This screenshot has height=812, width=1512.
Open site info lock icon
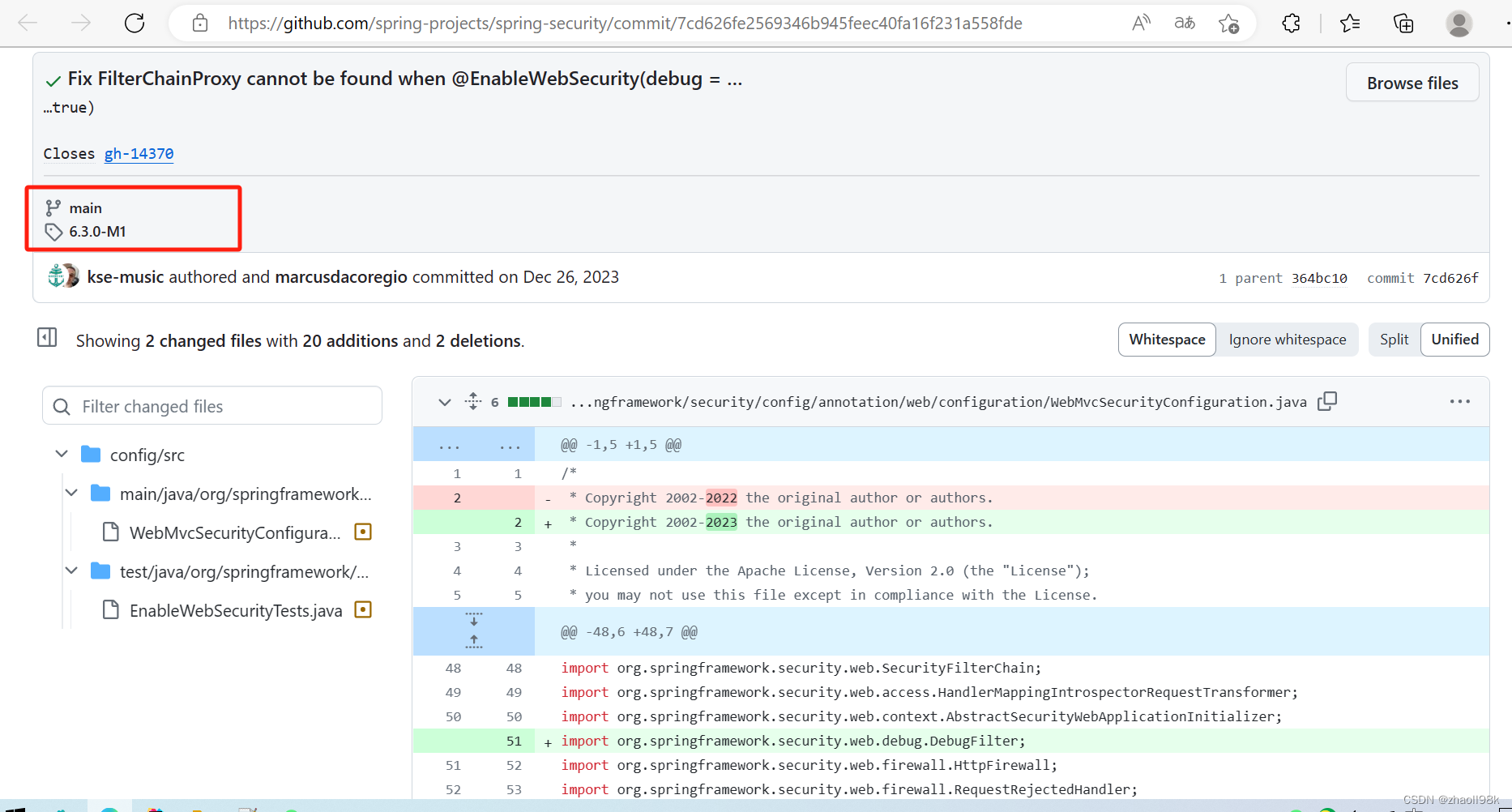200,24
